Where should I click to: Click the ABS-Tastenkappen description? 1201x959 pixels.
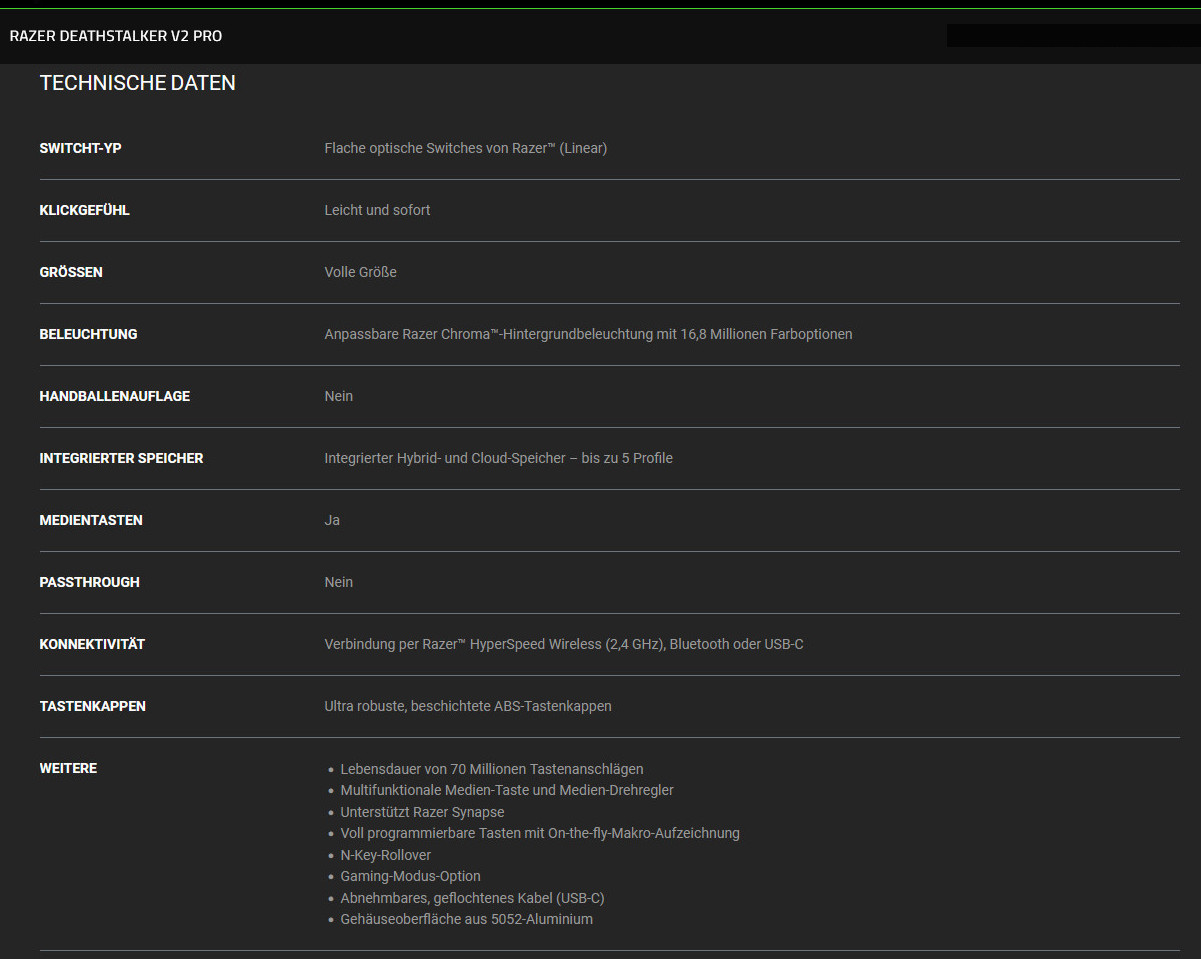point(467,706)
